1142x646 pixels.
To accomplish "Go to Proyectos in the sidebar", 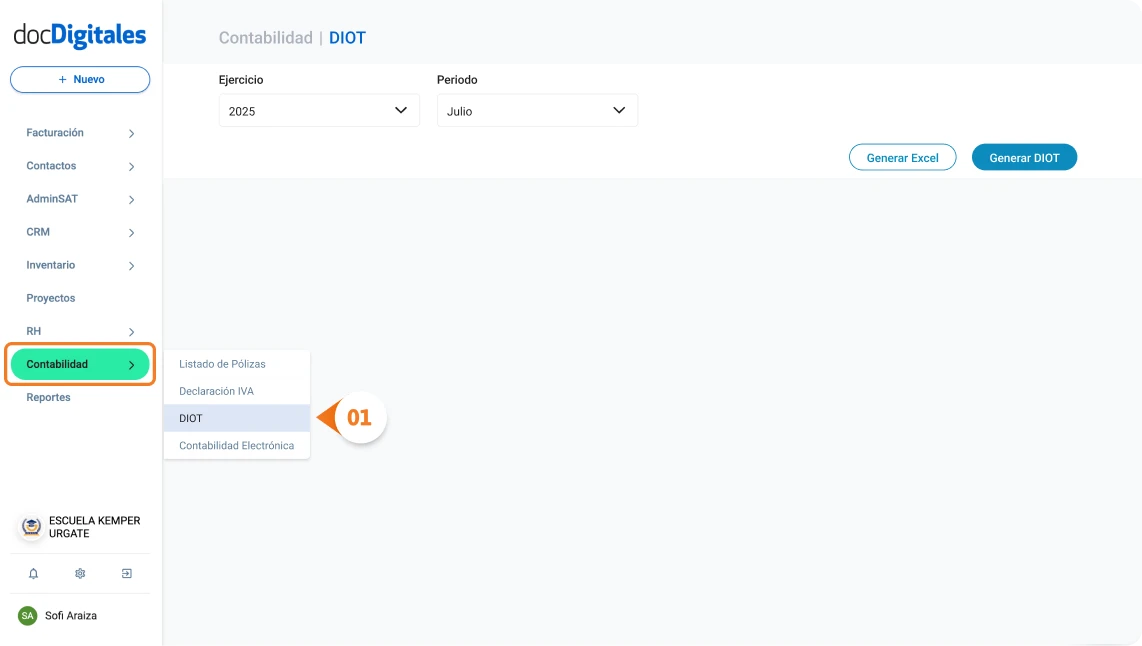I will click(51, 298).
